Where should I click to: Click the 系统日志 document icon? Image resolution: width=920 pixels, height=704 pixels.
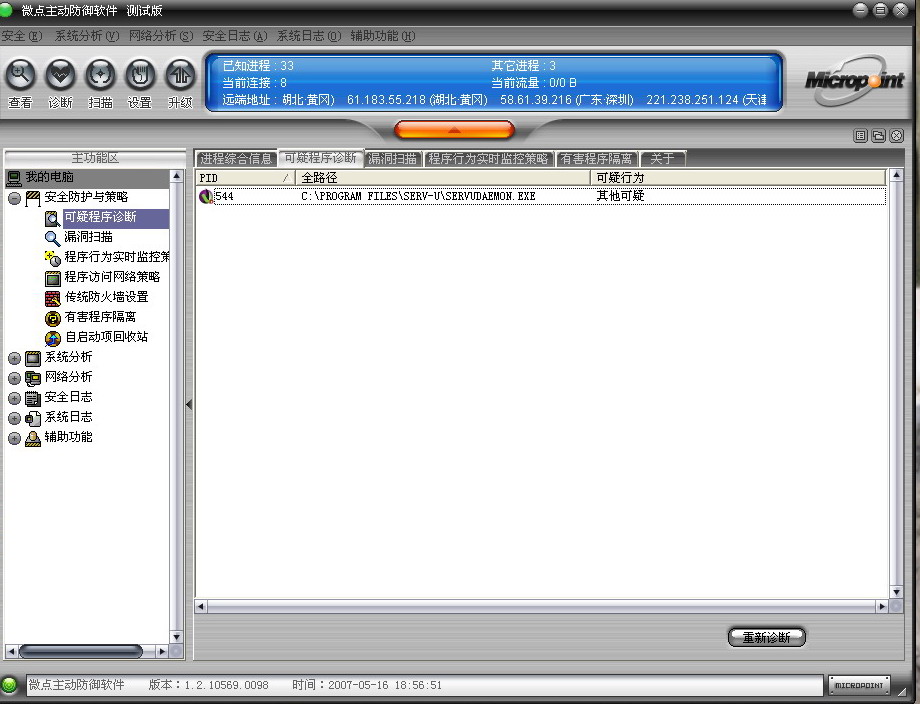coord(33,418)
